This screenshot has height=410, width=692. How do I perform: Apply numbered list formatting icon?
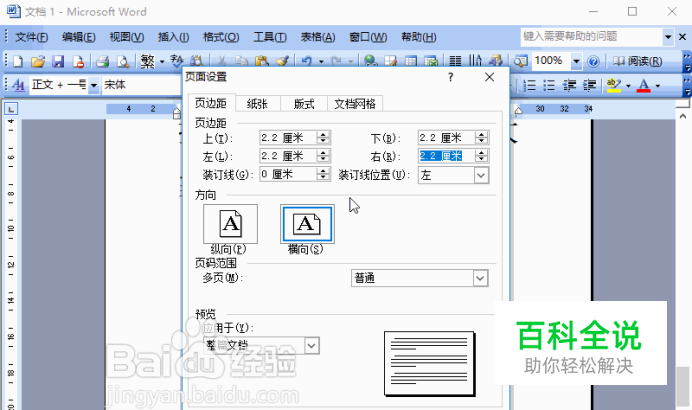coord(529,84)
